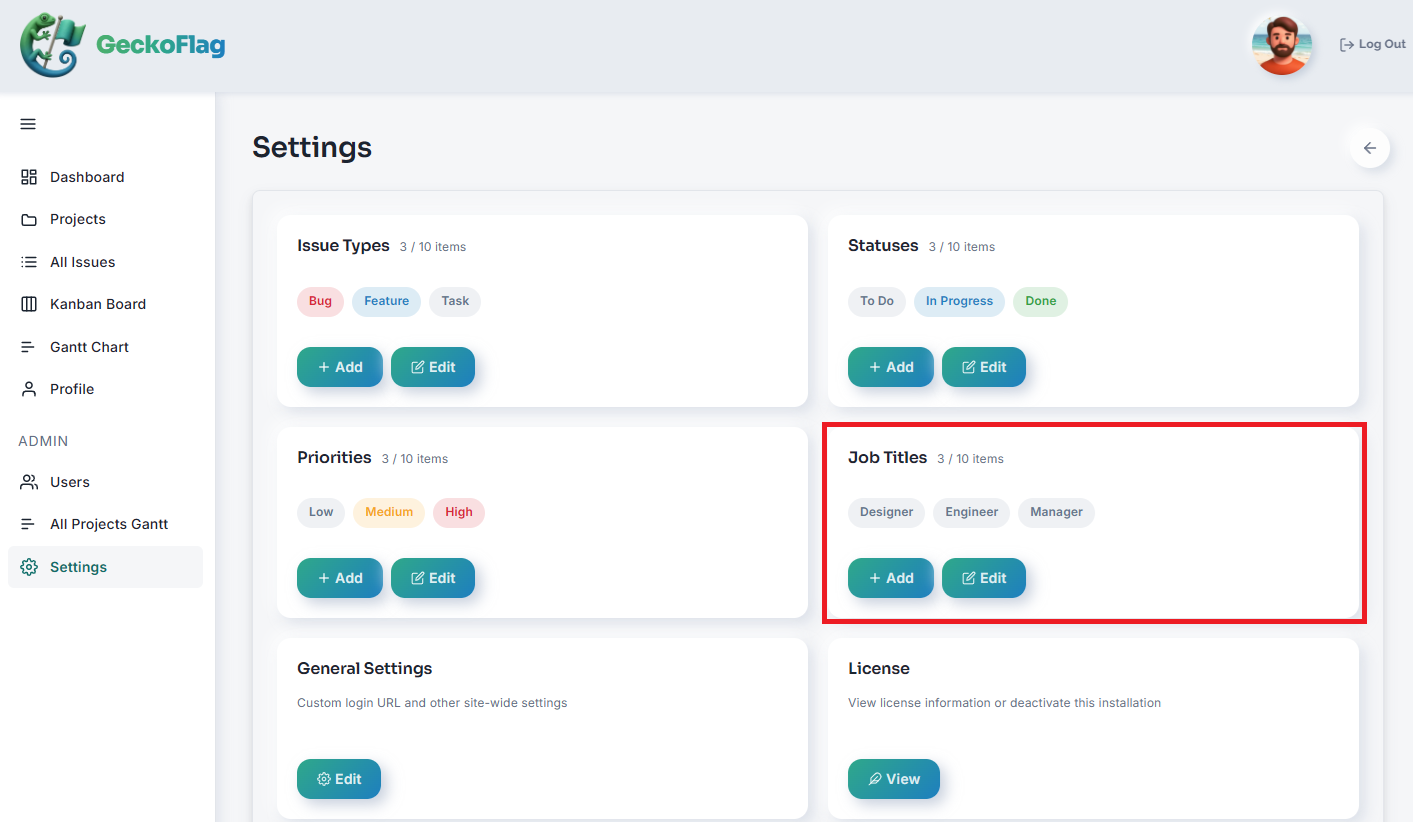Image resolution: width=1413 pixels, height=822 pixels.
Task: Toggle the hamburger sidebar menu icon
Action: (28, 124)
